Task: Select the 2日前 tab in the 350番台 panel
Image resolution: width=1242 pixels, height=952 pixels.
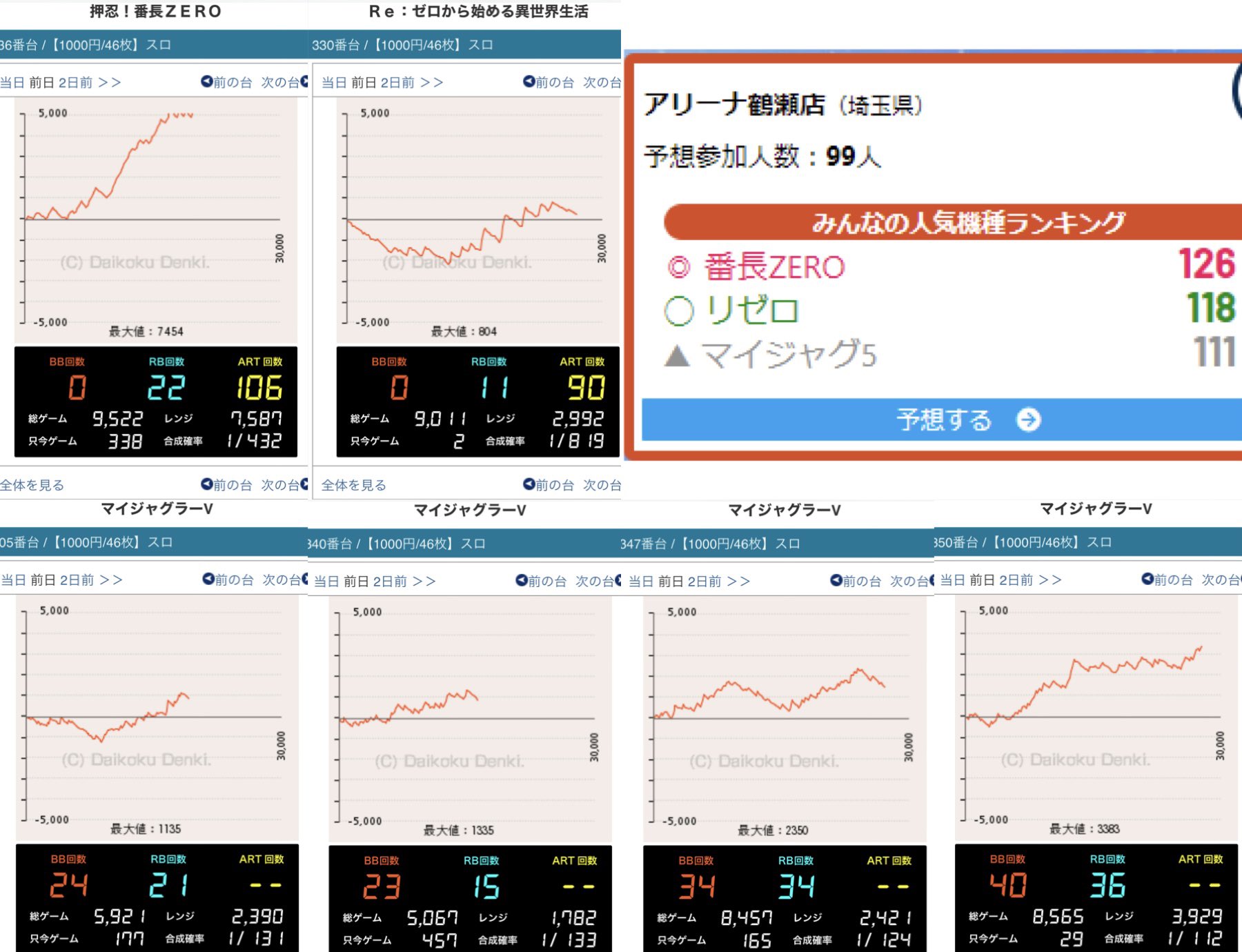Action: 1016,580
